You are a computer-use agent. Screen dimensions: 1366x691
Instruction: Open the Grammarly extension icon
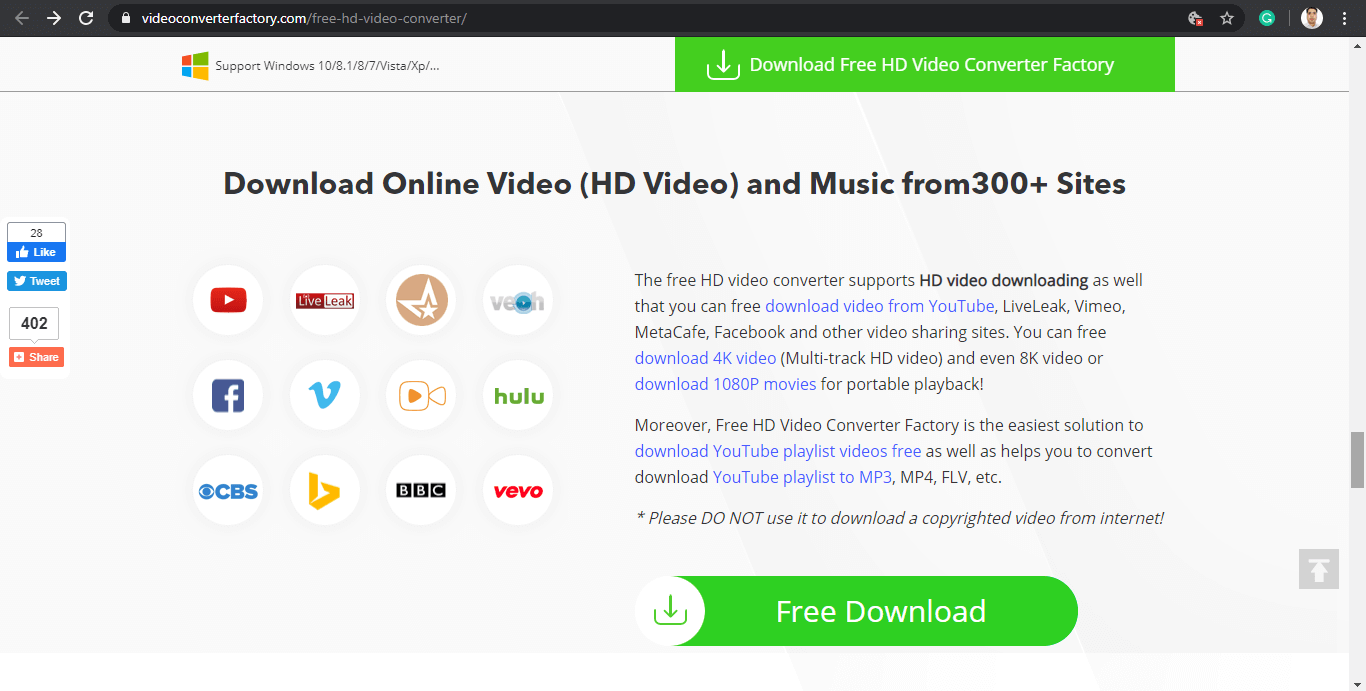click(x=1267, y=18)
